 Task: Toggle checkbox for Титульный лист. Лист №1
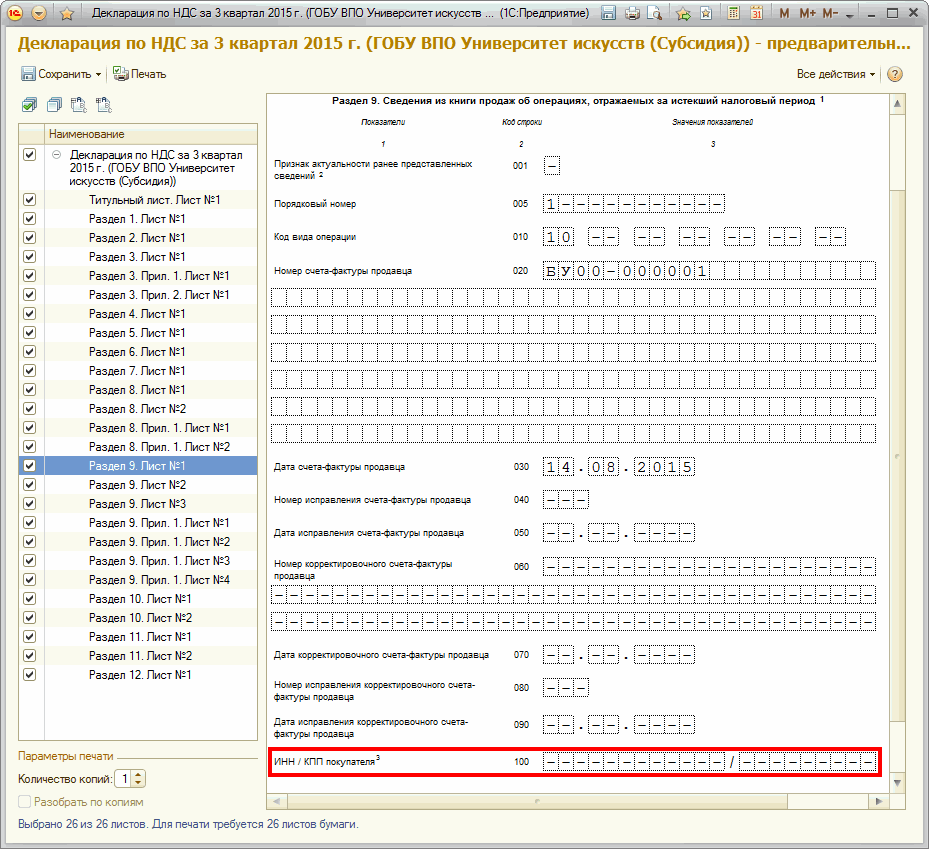pos(29,200)
